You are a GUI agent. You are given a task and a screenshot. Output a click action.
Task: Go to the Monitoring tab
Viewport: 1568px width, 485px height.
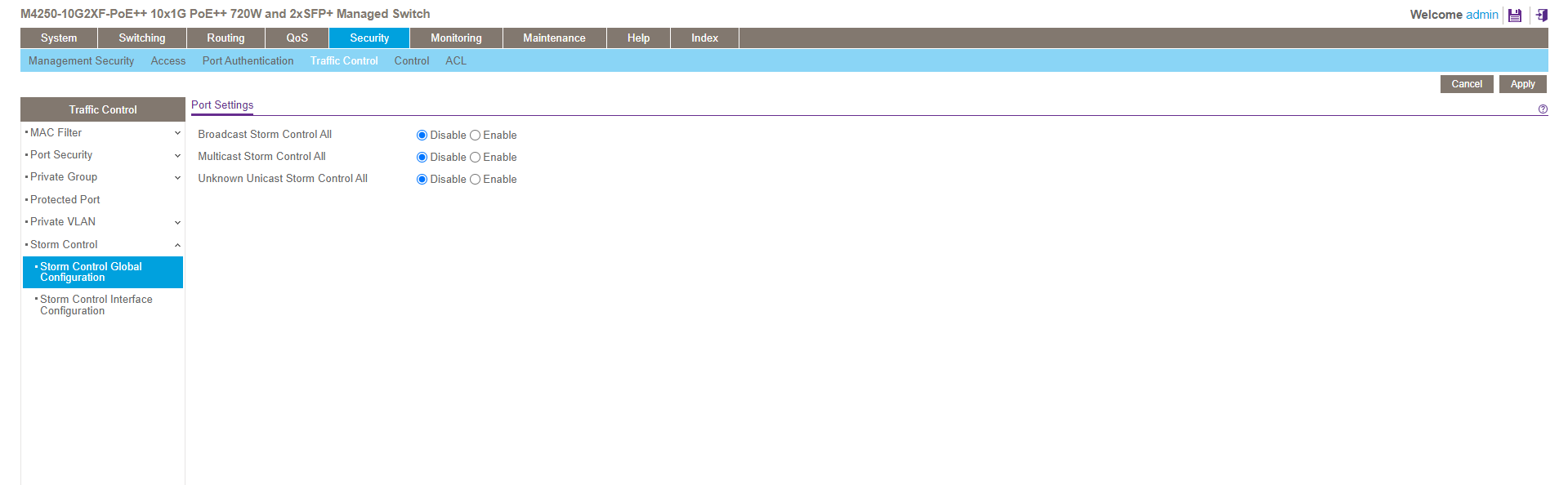click(x=456, y=38)
